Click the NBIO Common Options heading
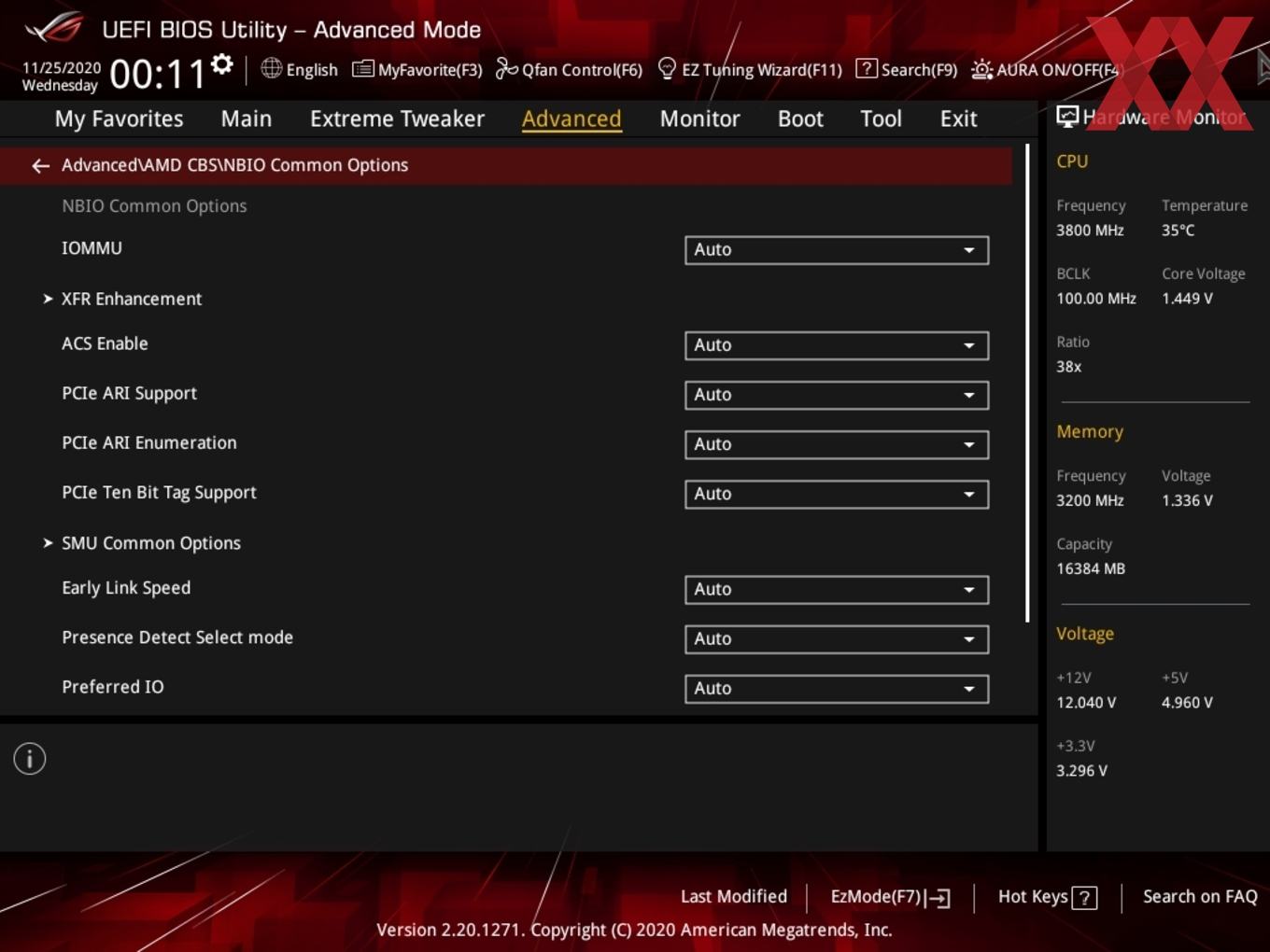The image size is (1270, 952). click(154, 206)
